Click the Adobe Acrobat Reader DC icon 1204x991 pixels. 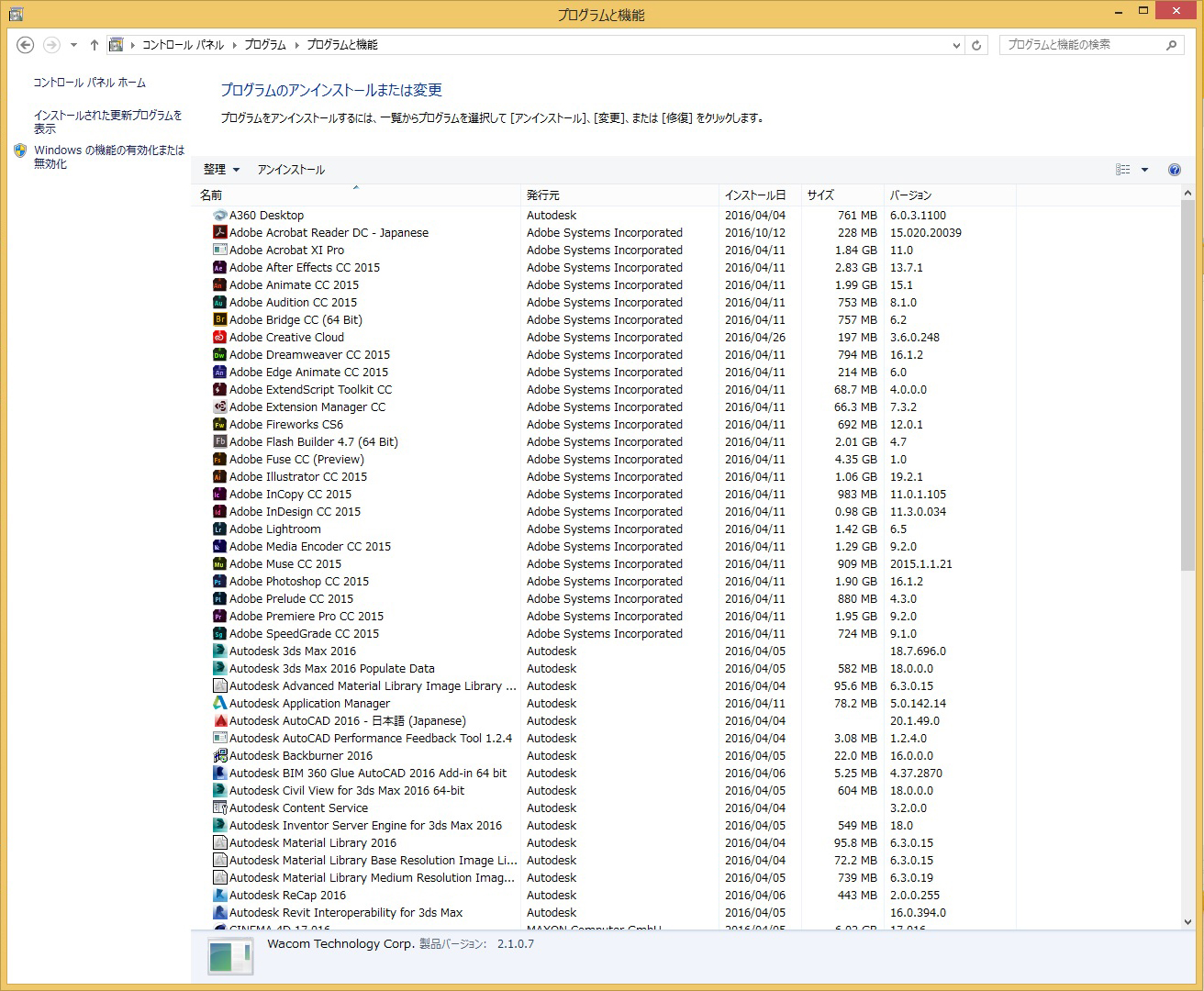219,233
